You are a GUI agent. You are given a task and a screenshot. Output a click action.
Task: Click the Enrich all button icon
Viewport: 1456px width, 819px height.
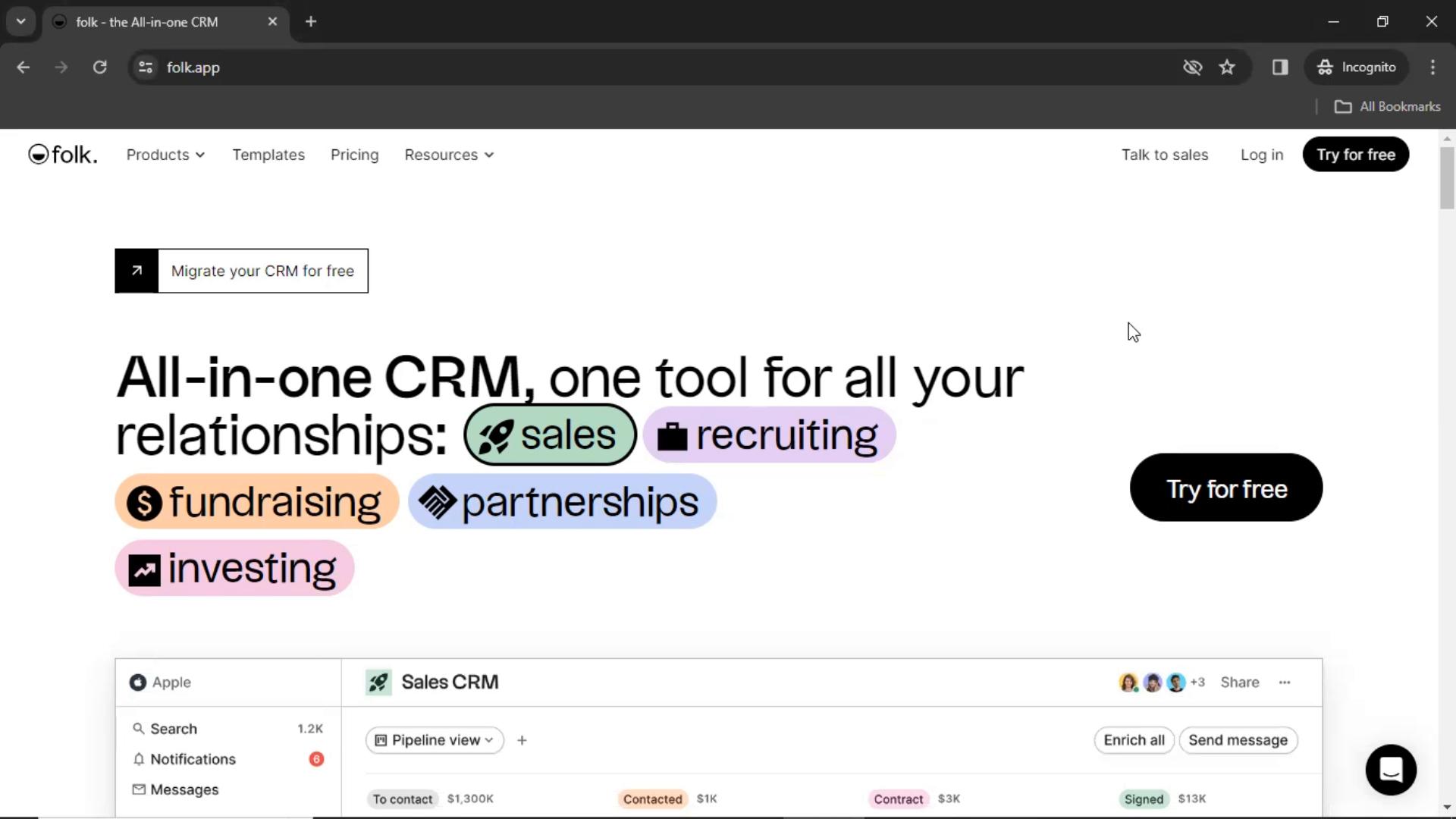pos(1132,739)
